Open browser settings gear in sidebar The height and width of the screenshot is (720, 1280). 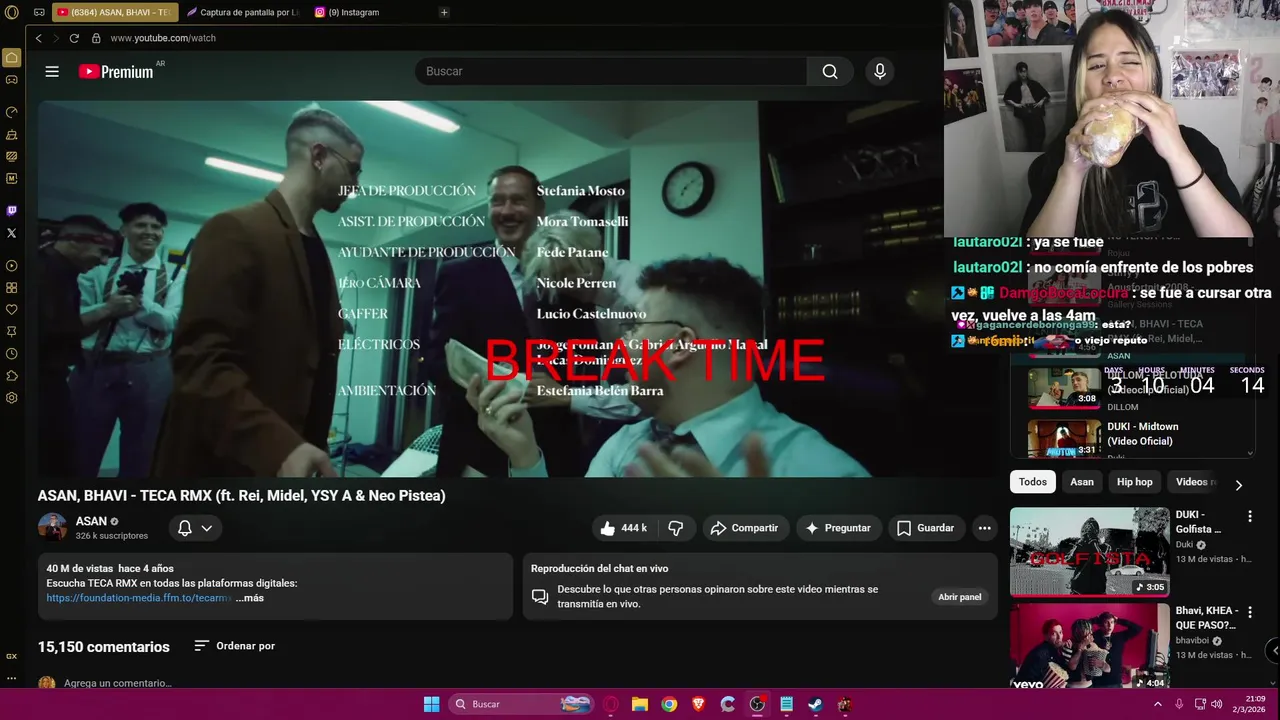[12, 398]
